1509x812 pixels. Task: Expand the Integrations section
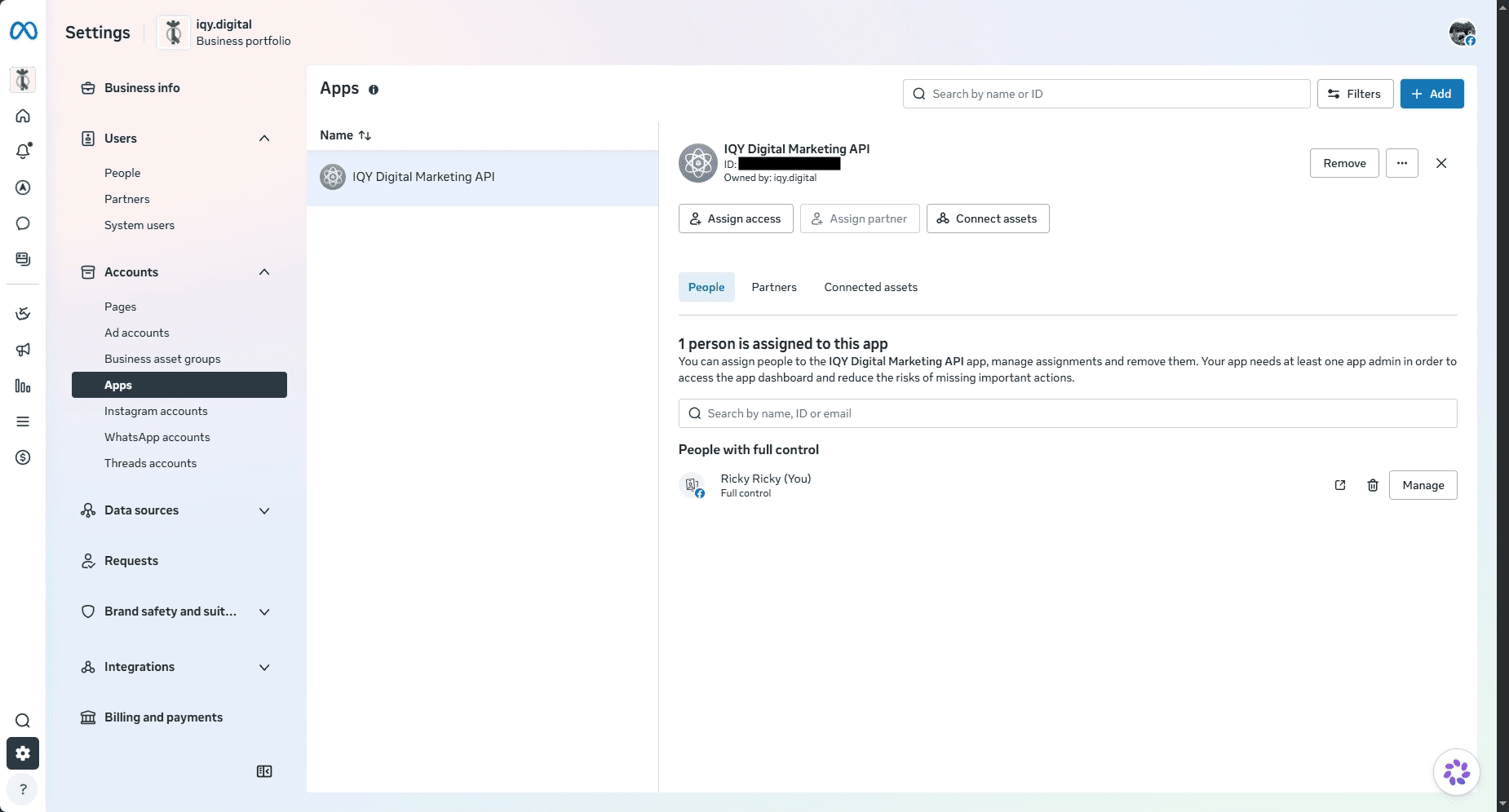pyautogui.click(x=264, y=667)
